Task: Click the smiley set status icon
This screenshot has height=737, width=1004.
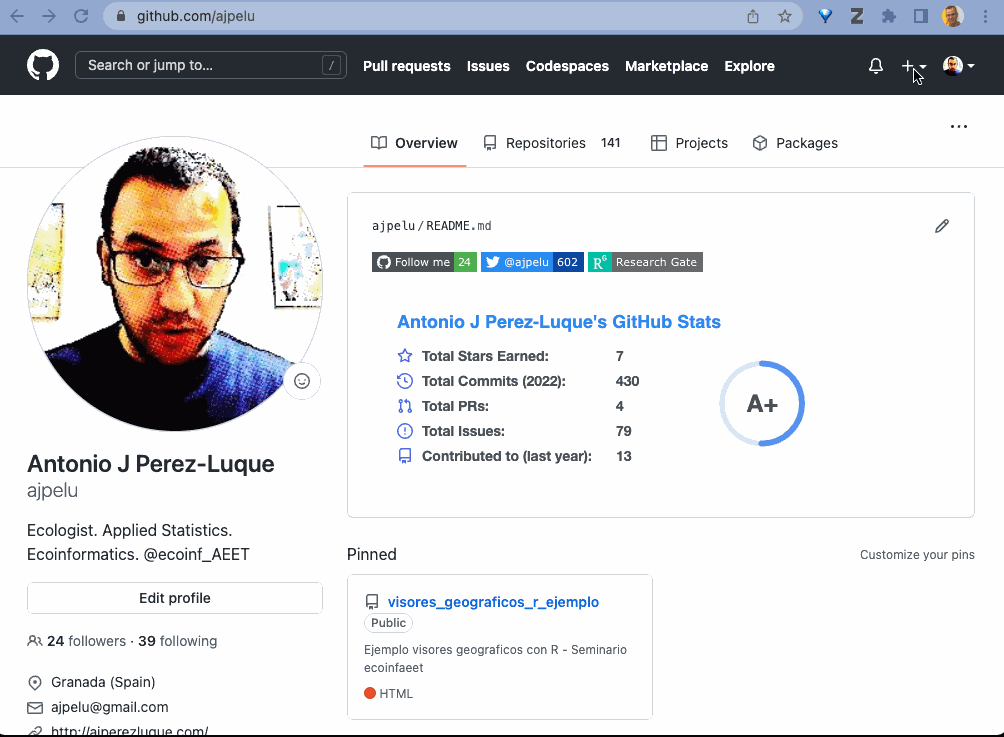Action: tap(302, 381)
